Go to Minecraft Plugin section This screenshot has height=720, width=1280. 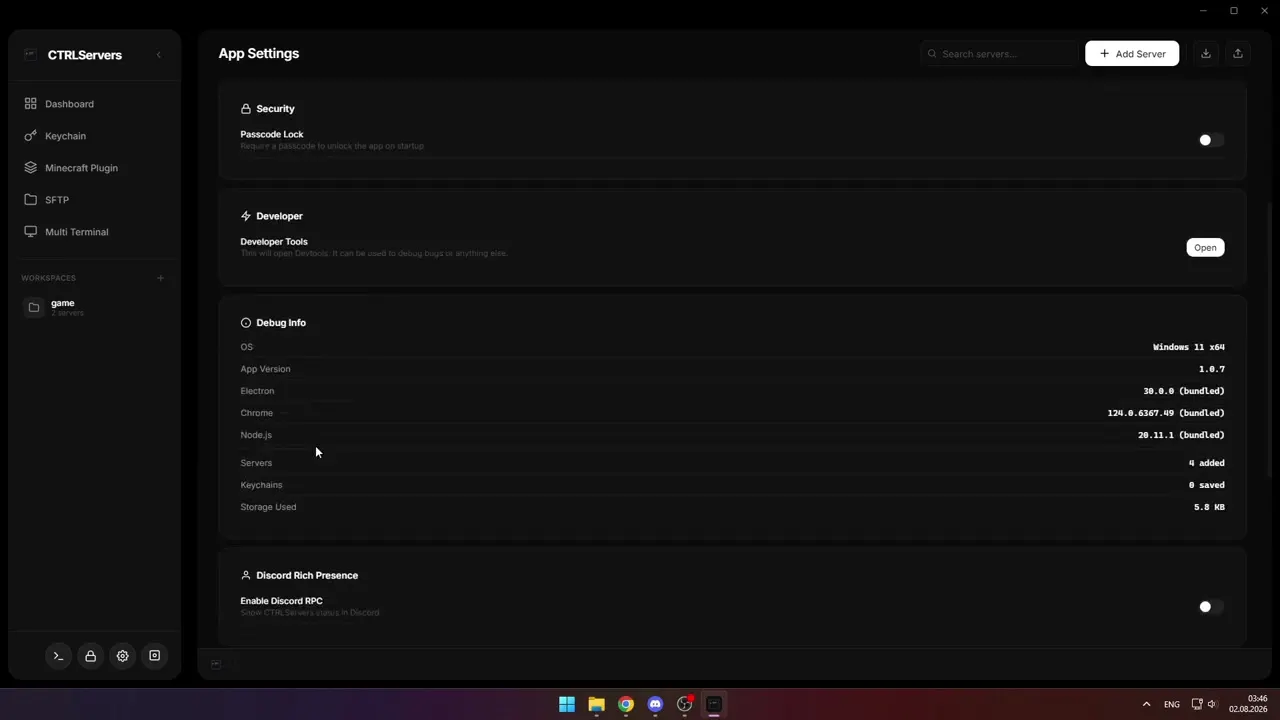pos(94,168)
